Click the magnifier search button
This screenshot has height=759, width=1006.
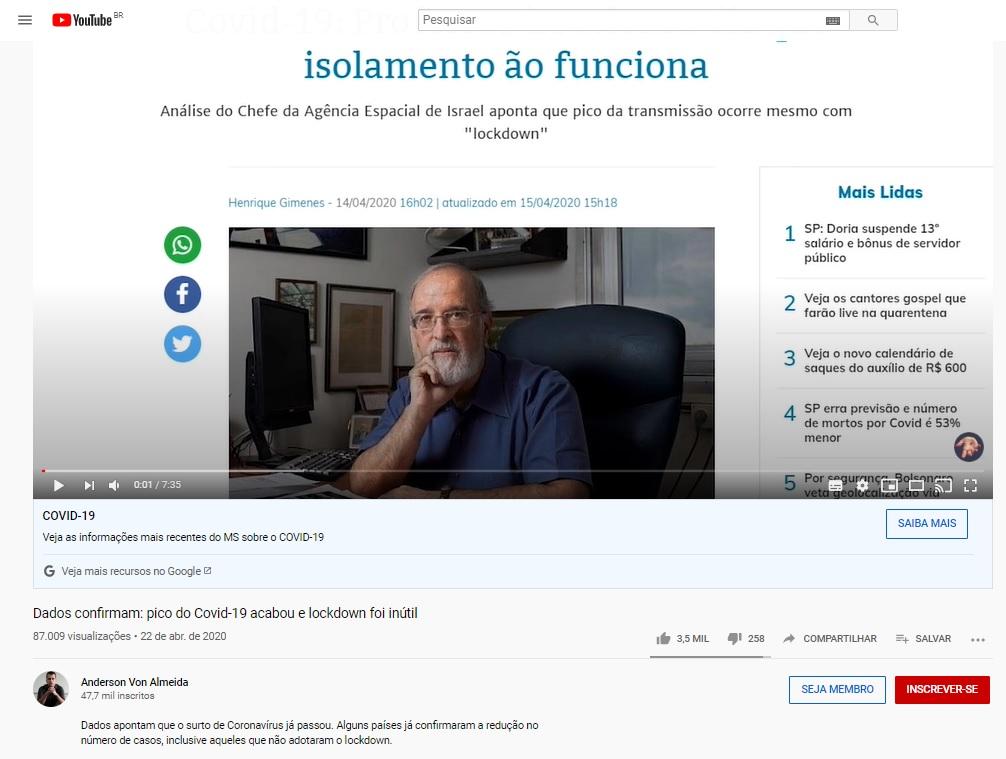pos(873,21)
